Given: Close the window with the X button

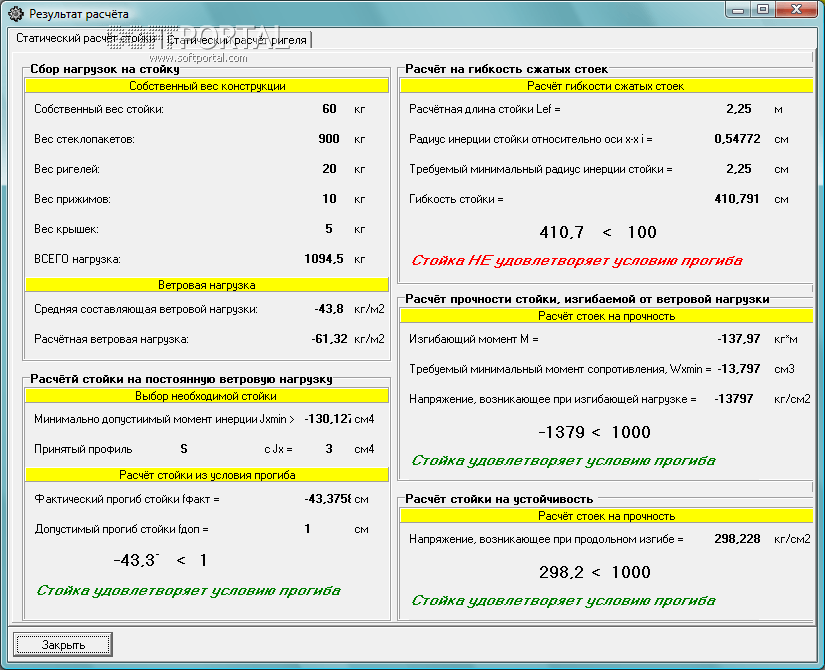Looking at the screenshot, I should point(797,9).
